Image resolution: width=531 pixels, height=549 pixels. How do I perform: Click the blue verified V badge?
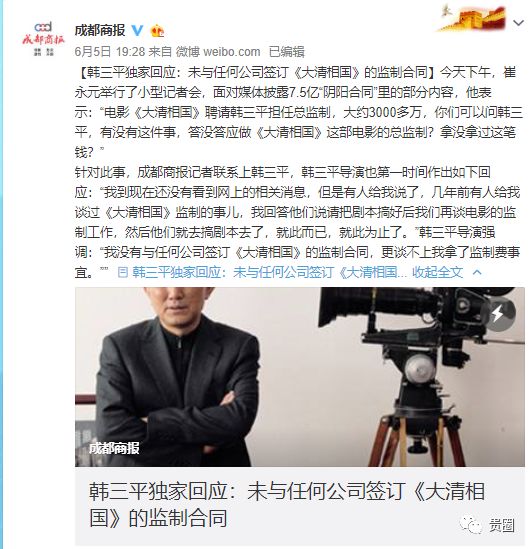pyautogui.click(x=137, y=31)
